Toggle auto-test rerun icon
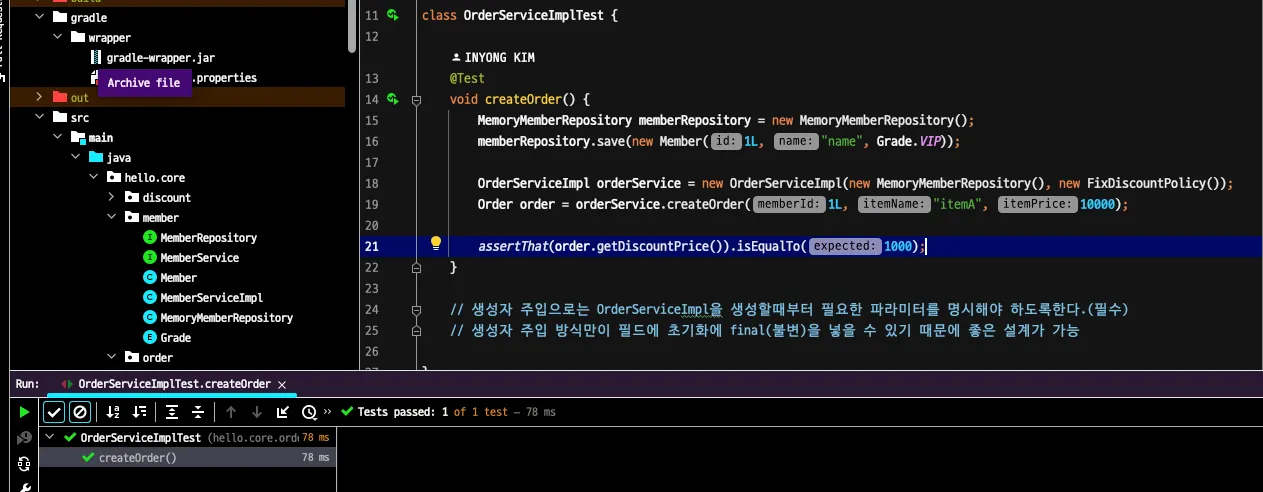This screenshot has width=1263, height=492. click(24, 464)
